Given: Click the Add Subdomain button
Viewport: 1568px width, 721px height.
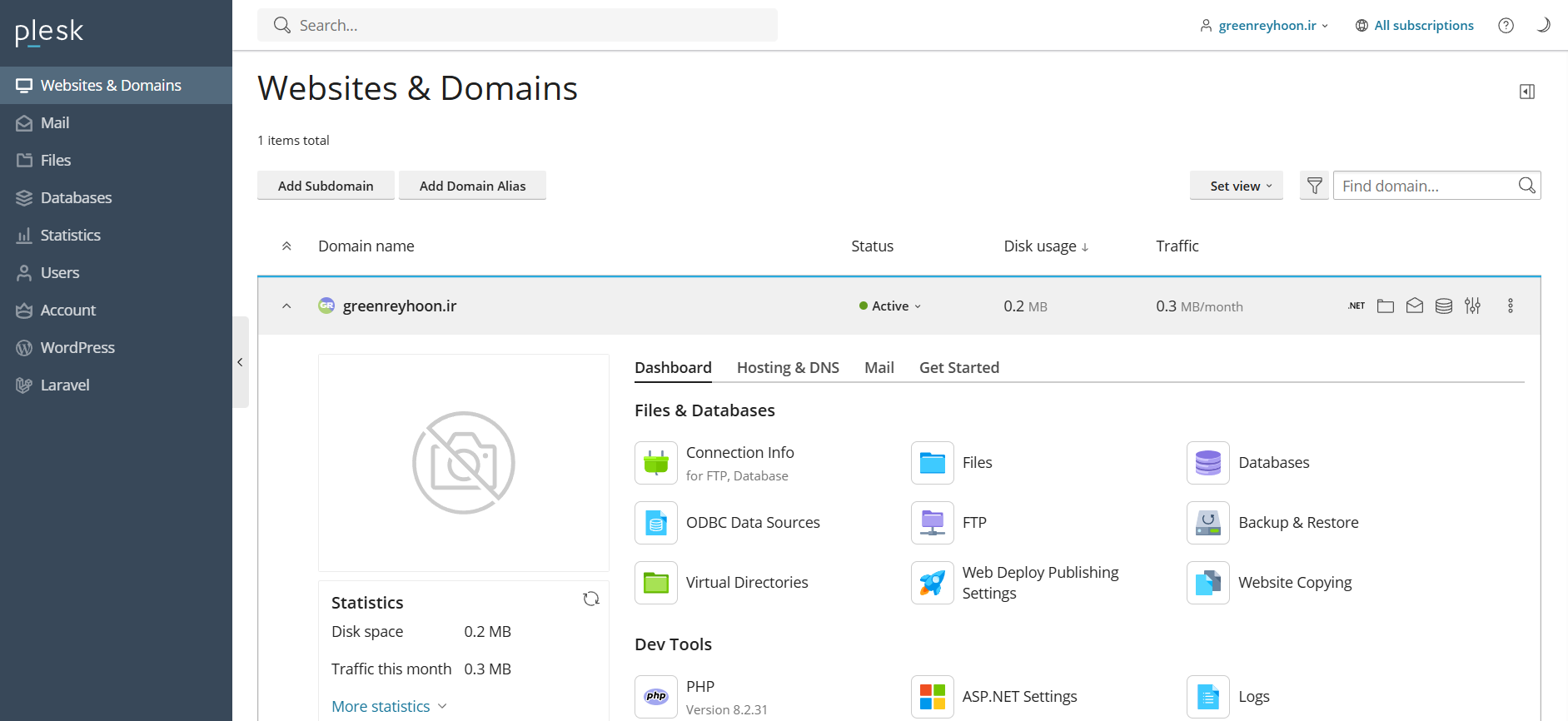Looking at the screenshot, I should [326, 186].
